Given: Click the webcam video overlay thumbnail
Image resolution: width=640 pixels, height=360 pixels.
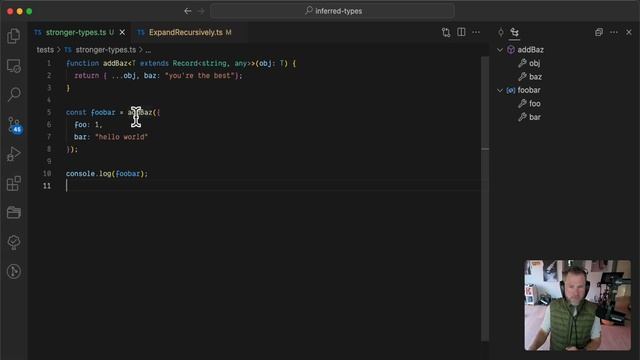Looking at the screenshot, I should 577,305.
